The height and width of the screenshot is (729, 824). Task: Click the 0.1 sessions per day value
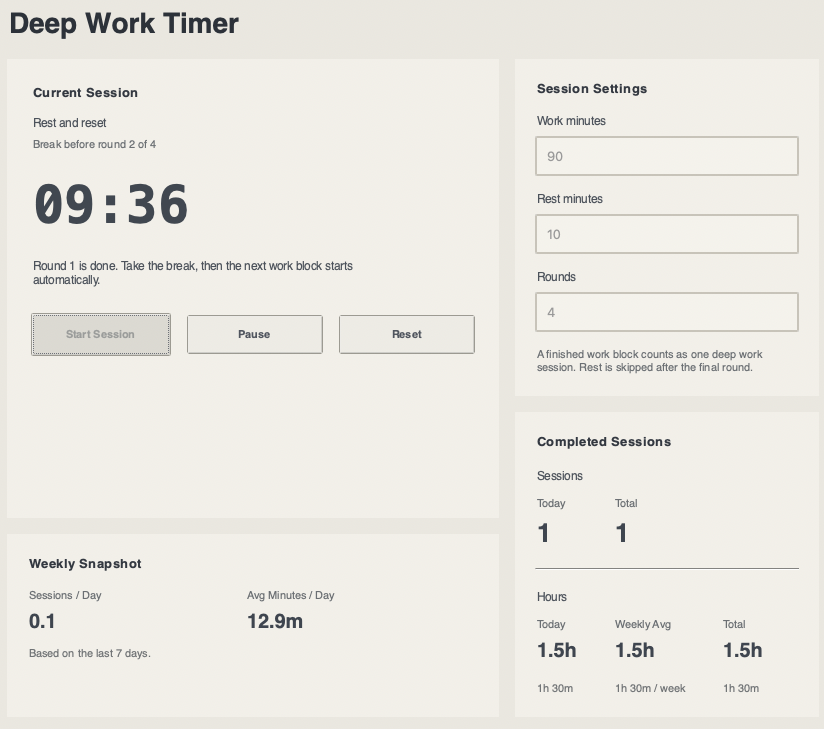[42, 621]
